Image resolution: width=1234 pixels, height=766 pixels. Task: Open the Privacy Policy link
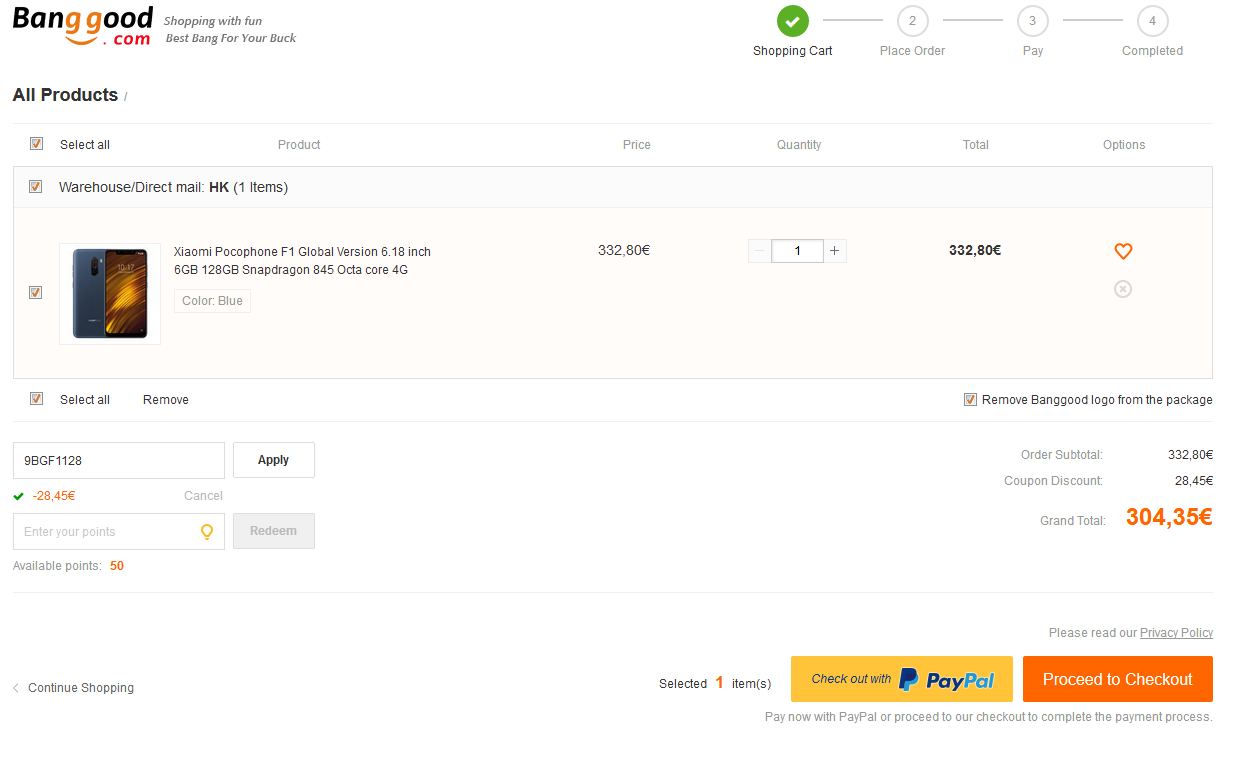[x=1176, y=633]
